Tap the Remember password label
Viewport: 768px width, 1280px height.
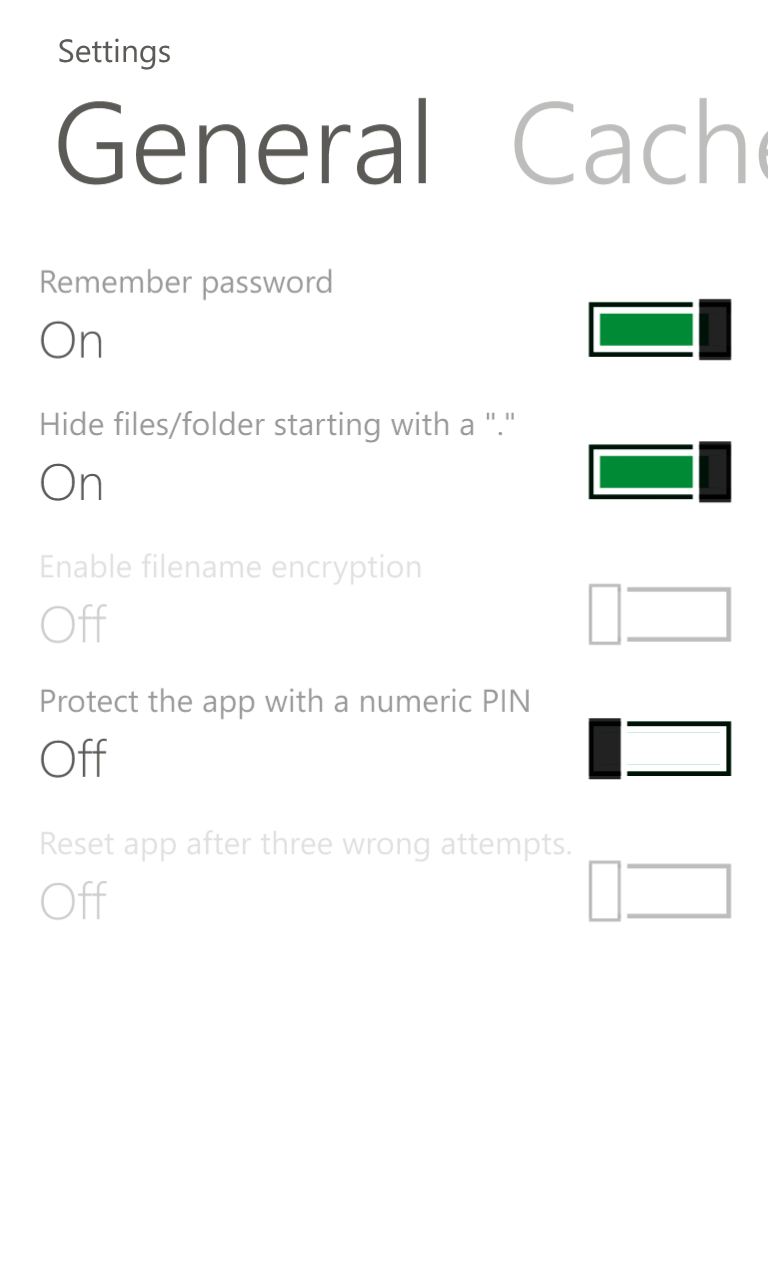pos(186,282)
